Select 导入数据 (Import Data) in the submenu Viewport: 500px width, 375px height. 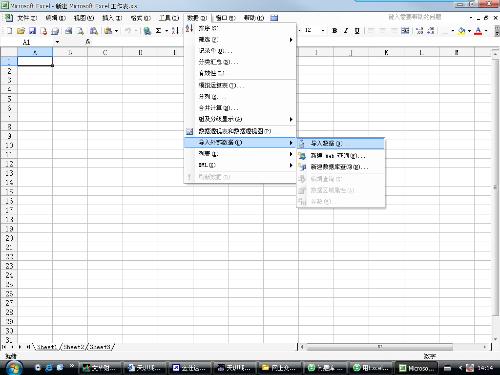coord(341,144)
